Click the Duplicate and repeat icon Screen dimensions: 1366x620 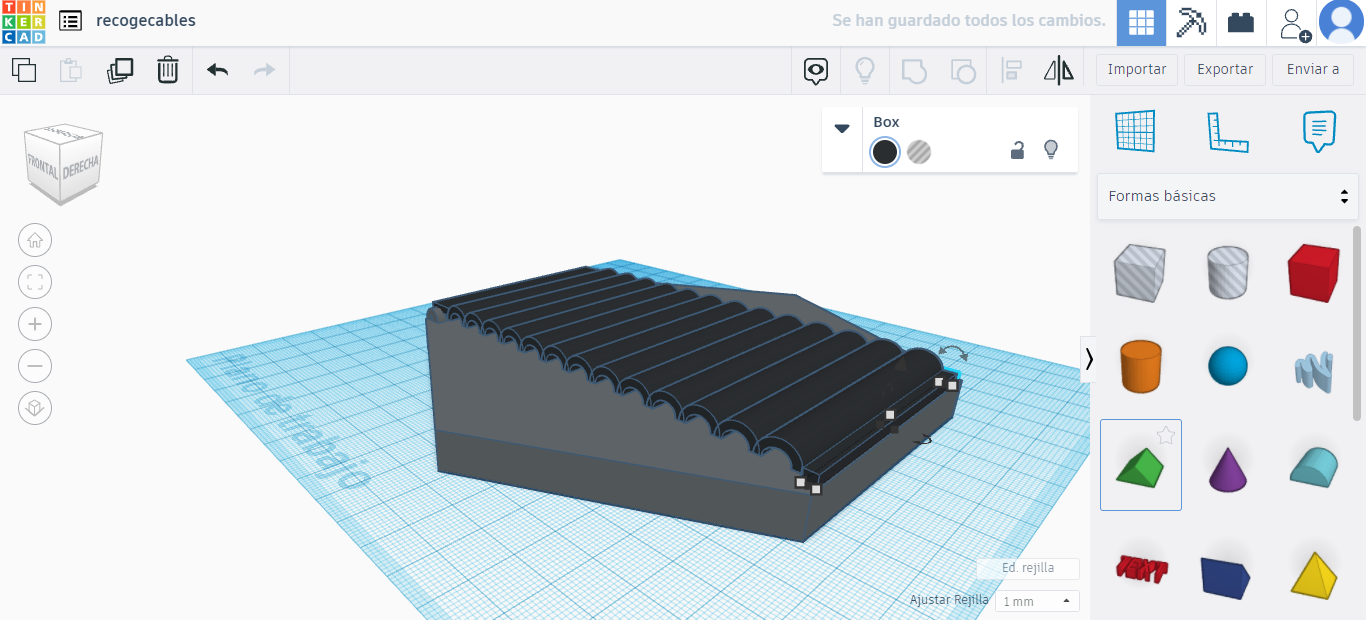point(120,70)
